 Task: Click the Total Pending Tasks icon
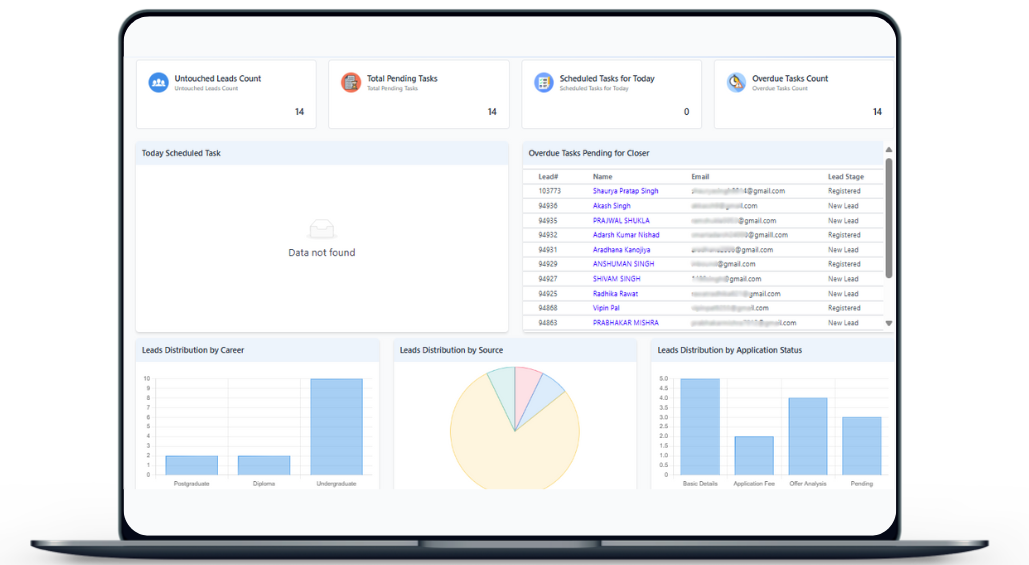(x=350, y=83)
